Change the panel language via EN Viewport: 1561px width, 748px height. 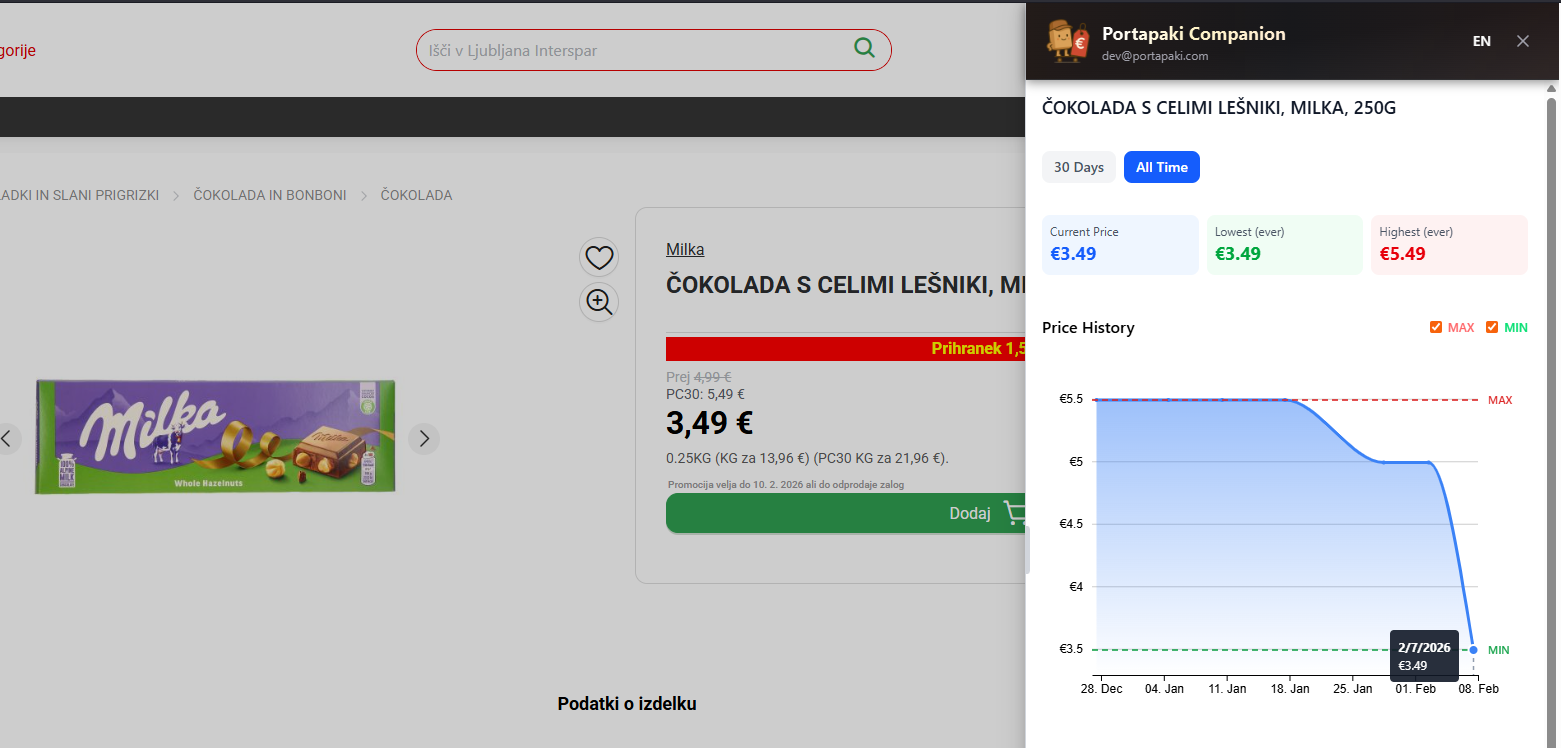[x=1482, y=41]
